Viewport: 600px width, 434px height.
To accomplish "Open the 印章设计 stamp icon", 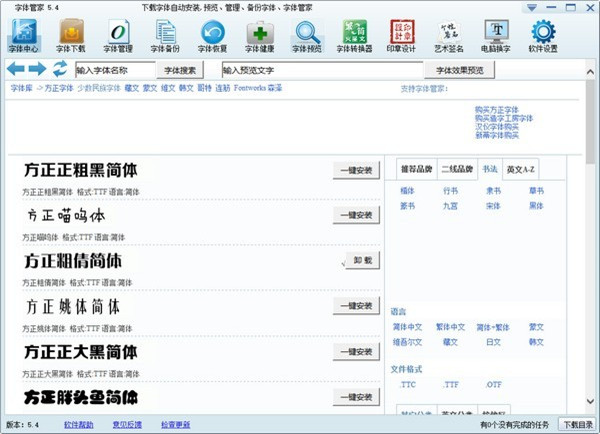I will (401, 36).
